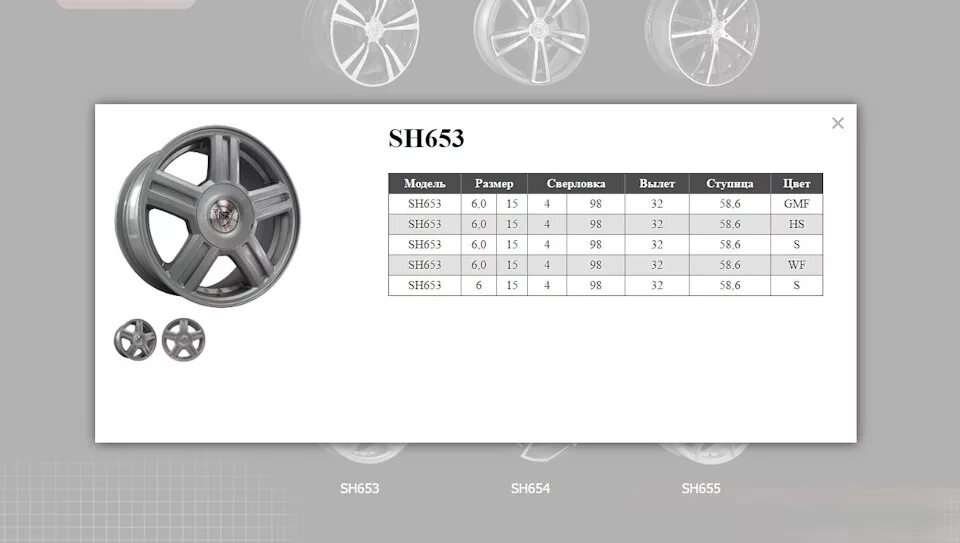Click the top-left background wheel image
Image resolution: width=960 pixels, height=543 pixels.
click(361, 42)
